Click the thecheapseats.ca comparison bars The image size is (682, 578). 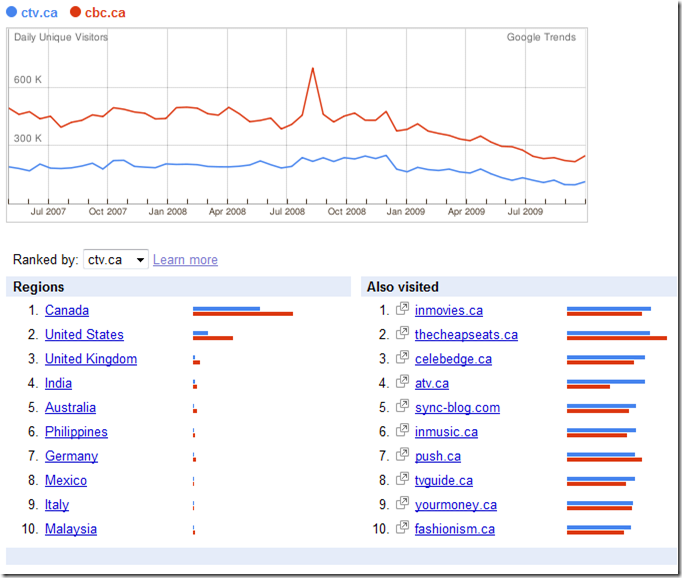tap(617, 335)
